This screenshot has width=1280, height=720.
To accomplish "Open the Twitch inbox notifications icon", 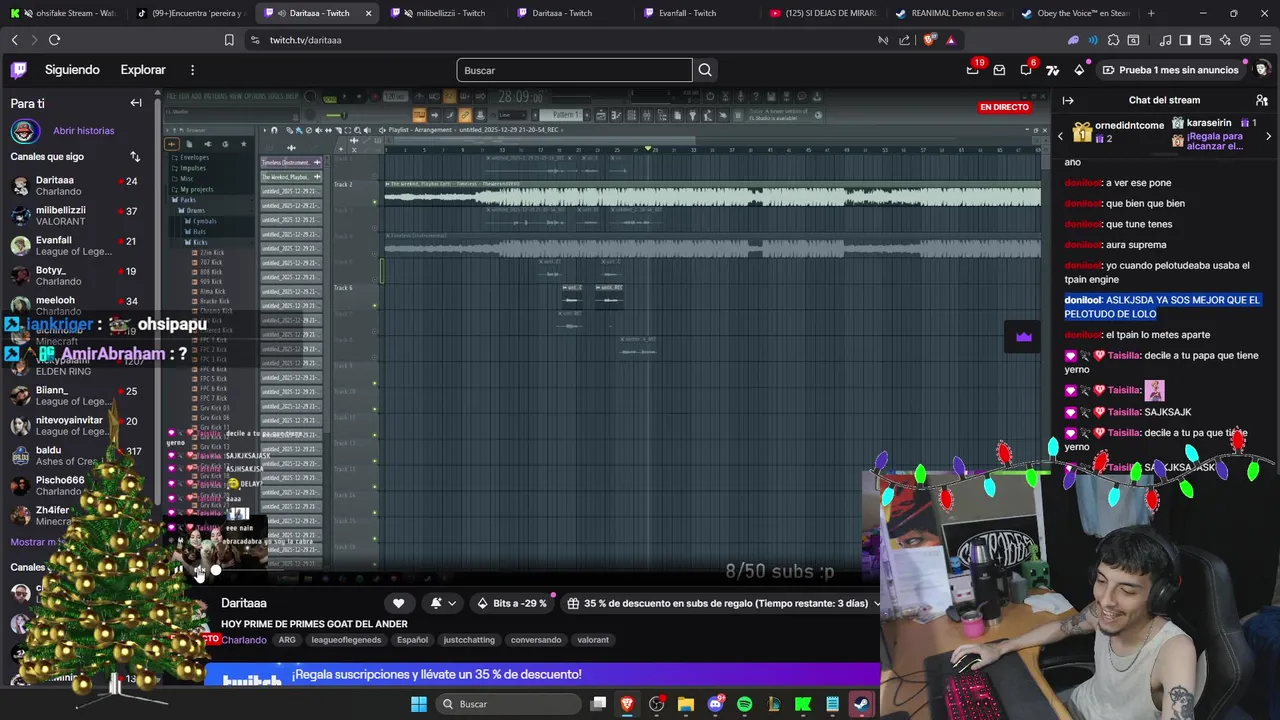I will coord(999,70).
